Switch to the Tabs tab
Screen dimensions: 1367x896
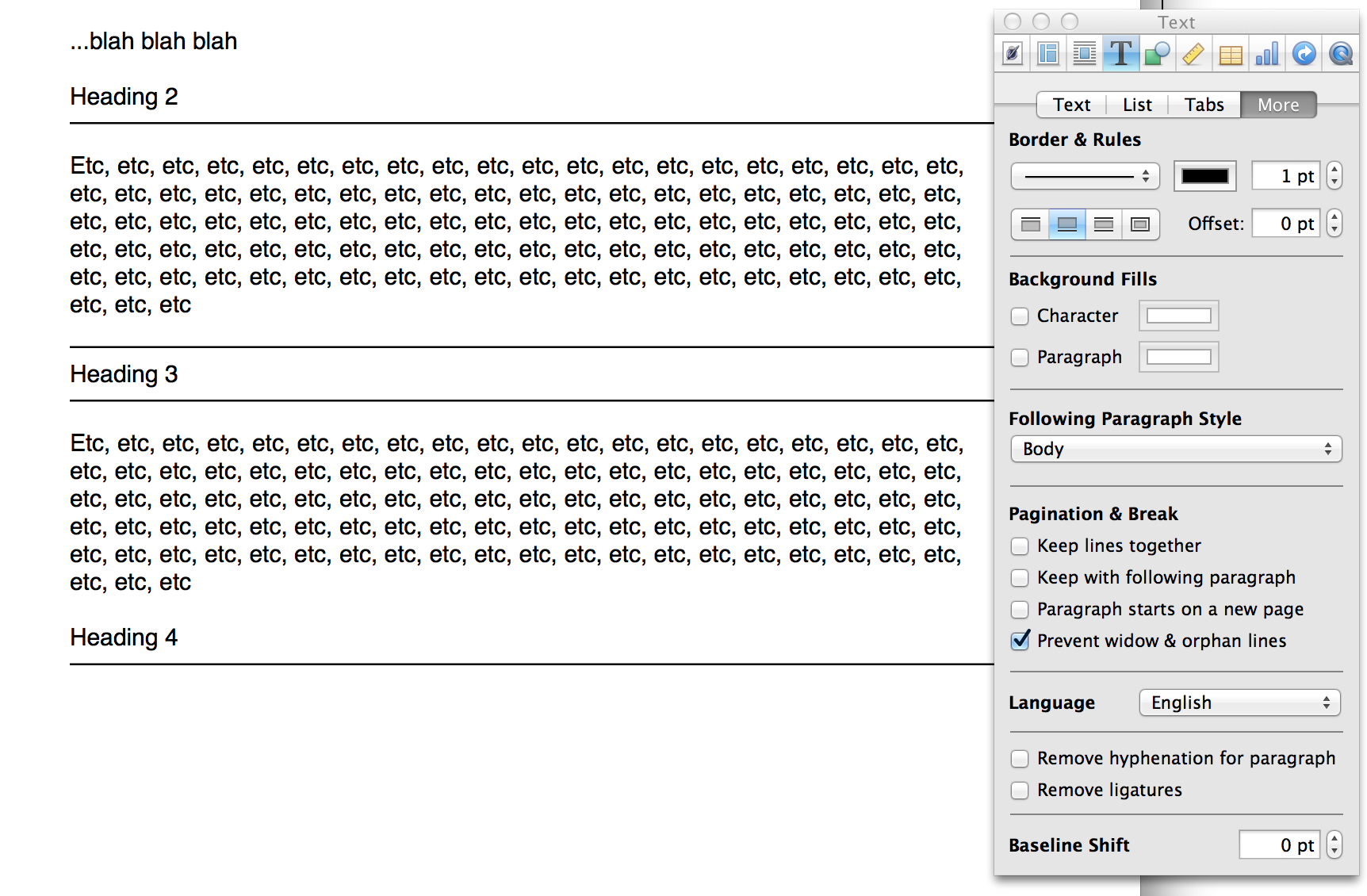[1204, 104]
